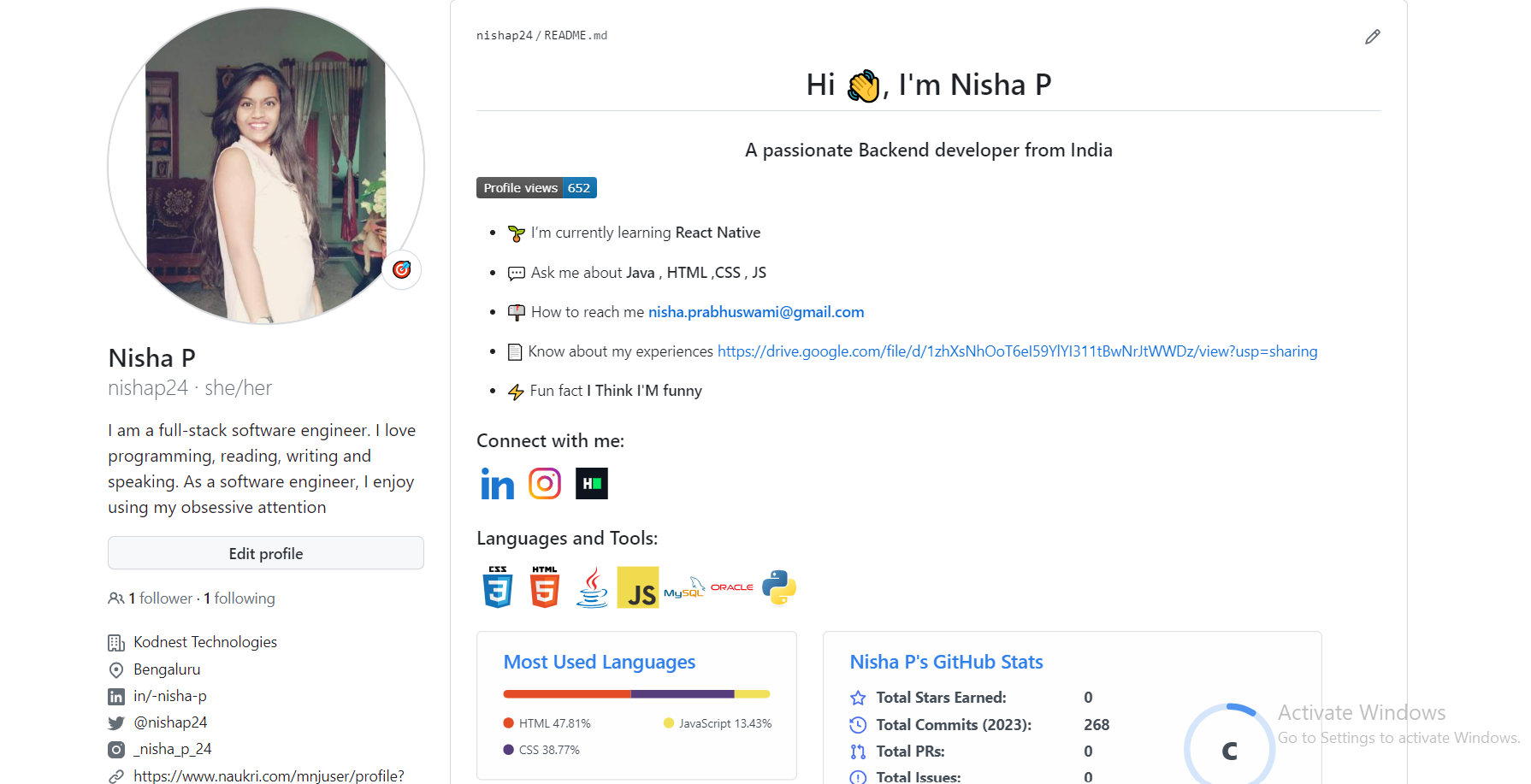The width and height of the screenshot is (1531, 784).
Task: Click the Twitter bird icon beside @nishap24
Action: click(x=116, y=723)
